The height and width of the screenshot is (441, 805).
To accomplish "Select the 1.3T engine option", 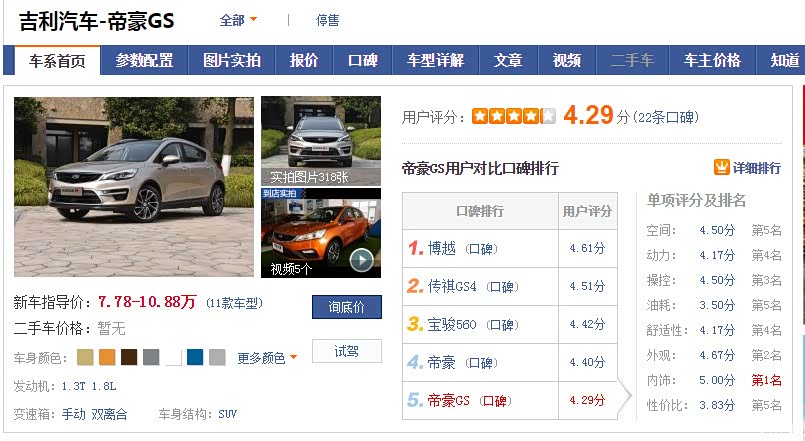I will click(x=73, y=386).
